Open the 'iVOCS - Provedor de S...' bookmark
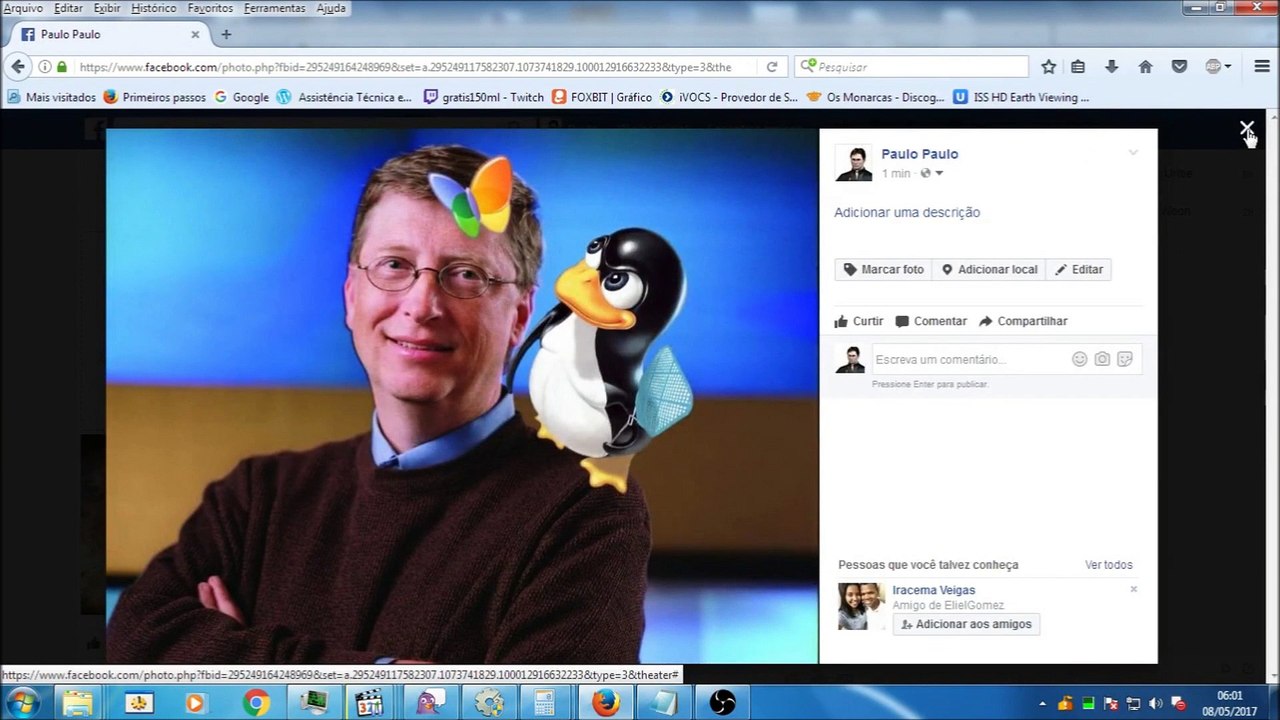This screenshot has width=1280, height=720. point(729,97)
